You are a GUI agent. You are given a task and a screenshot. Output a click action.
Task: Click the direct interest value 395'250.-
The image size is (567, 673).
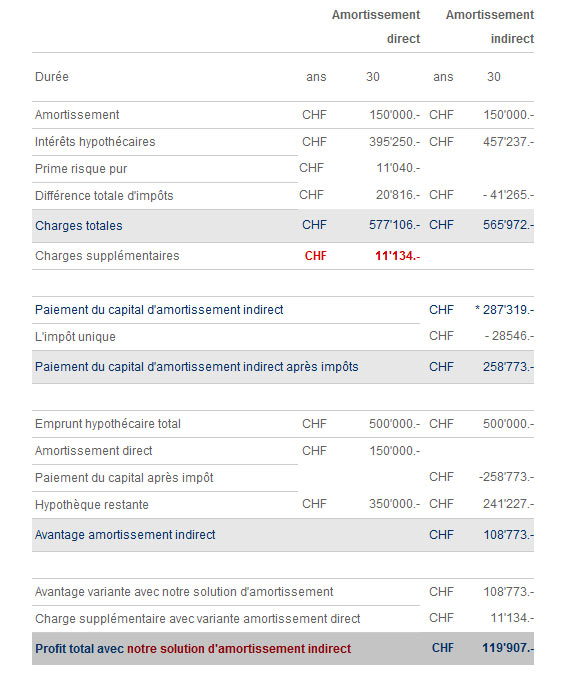coord(394,142)
